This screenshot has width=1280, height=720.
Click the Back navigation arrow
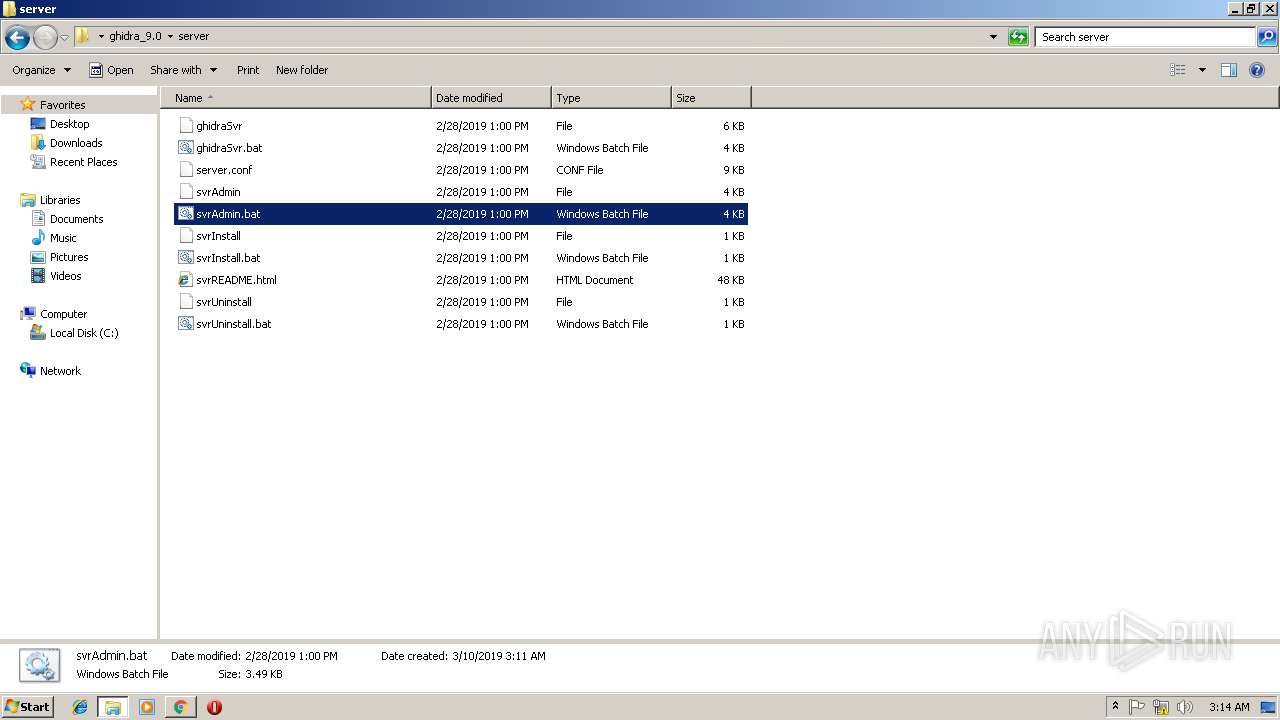tap(17, 37)
